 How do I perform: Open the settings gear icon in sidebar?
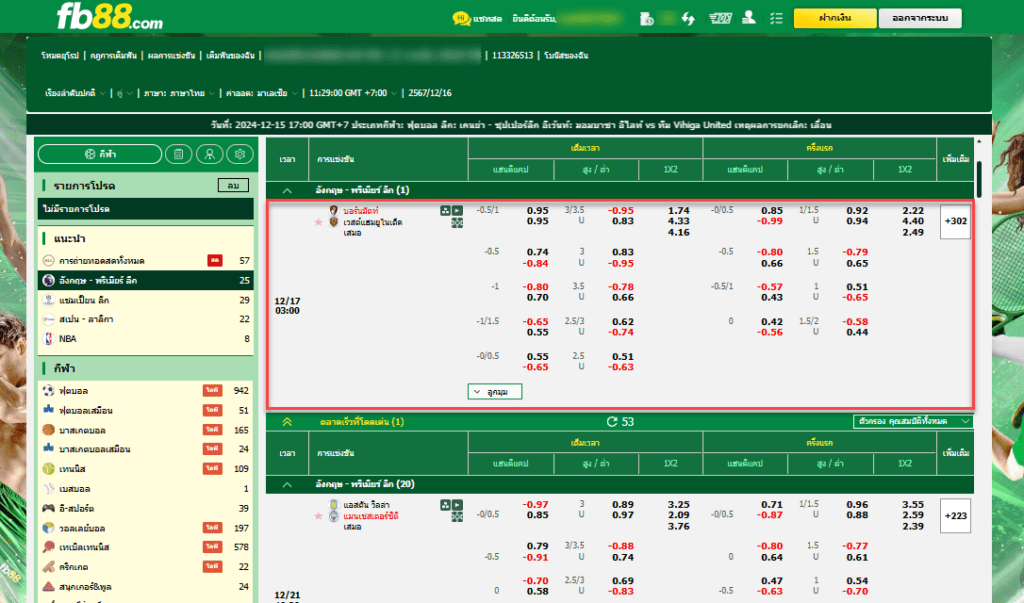240,154
